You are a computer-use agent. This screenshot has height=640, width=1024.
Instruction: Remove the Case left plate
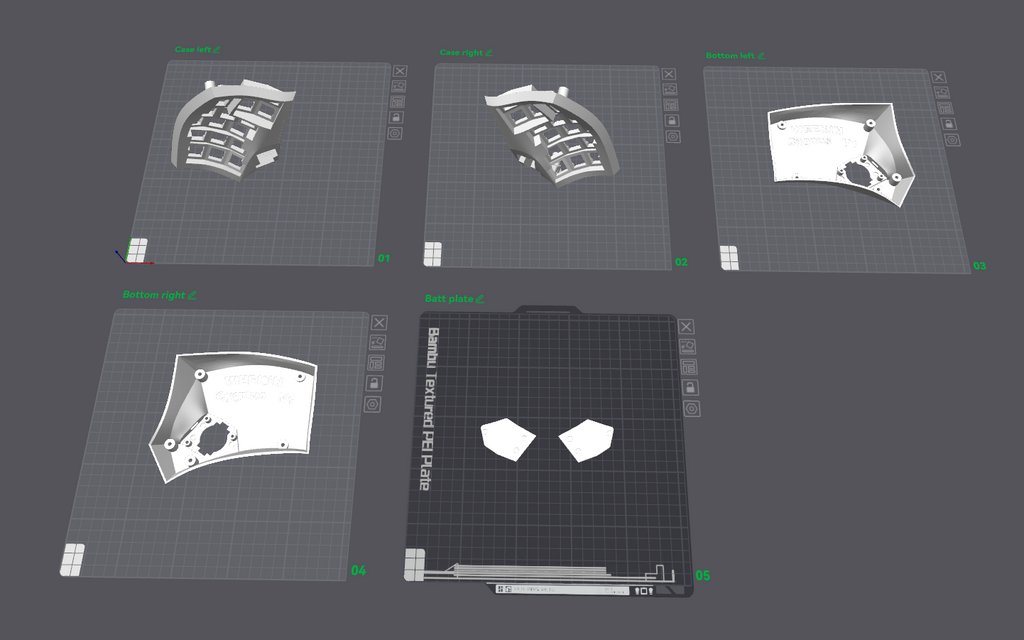coord(400,71)
